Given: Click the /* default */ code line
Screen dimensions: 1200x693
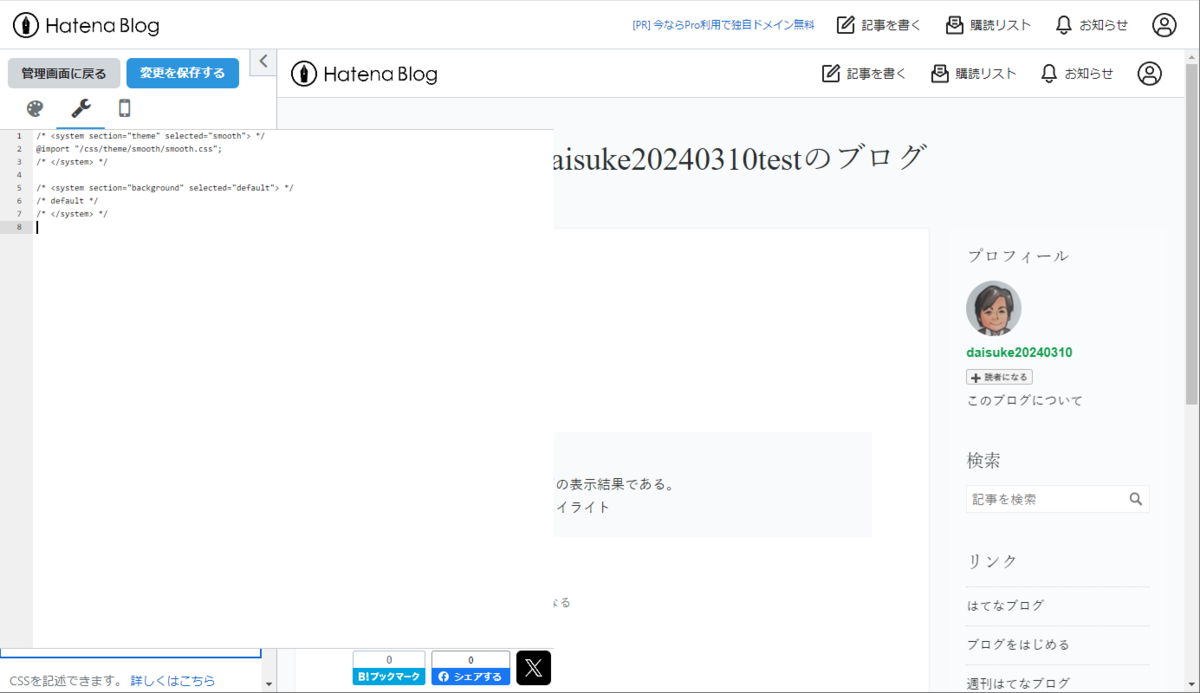Looking at the screenshot, I should [67, 200].
